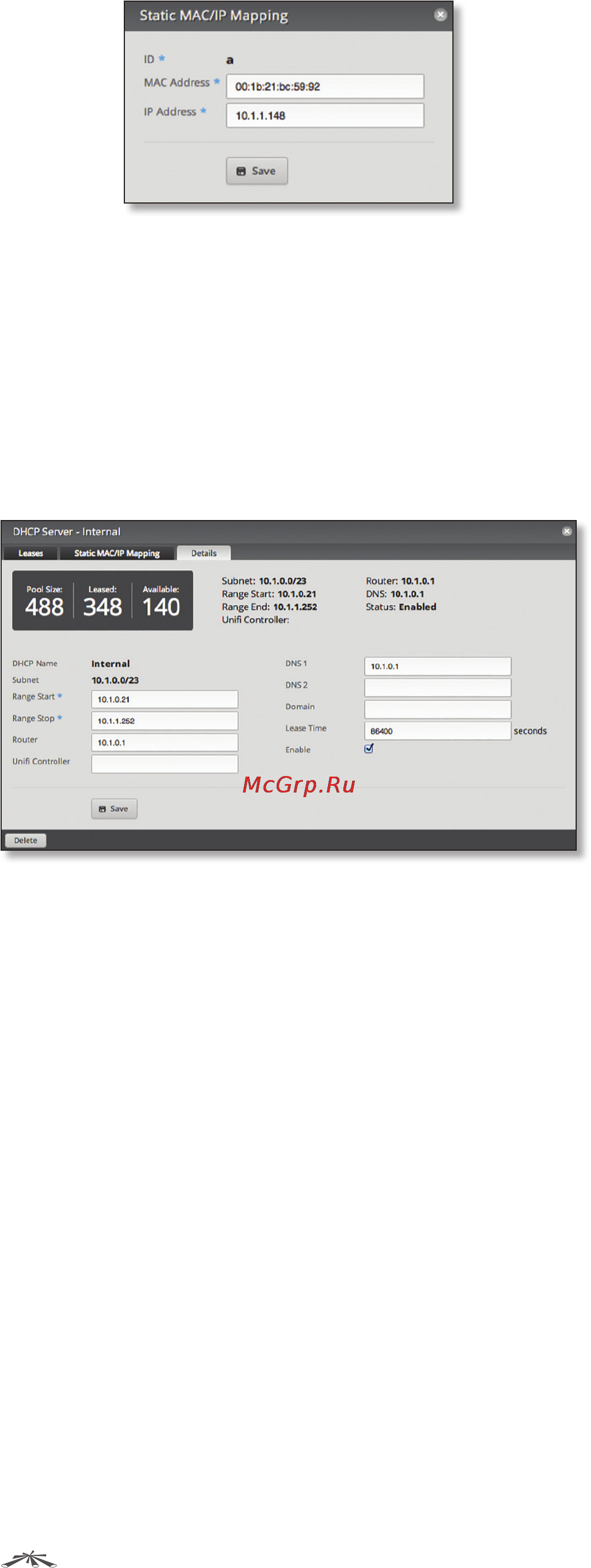Click the Pool Size value 488
The height and width of the screenshot is (1568, 591).
(44, 607)
